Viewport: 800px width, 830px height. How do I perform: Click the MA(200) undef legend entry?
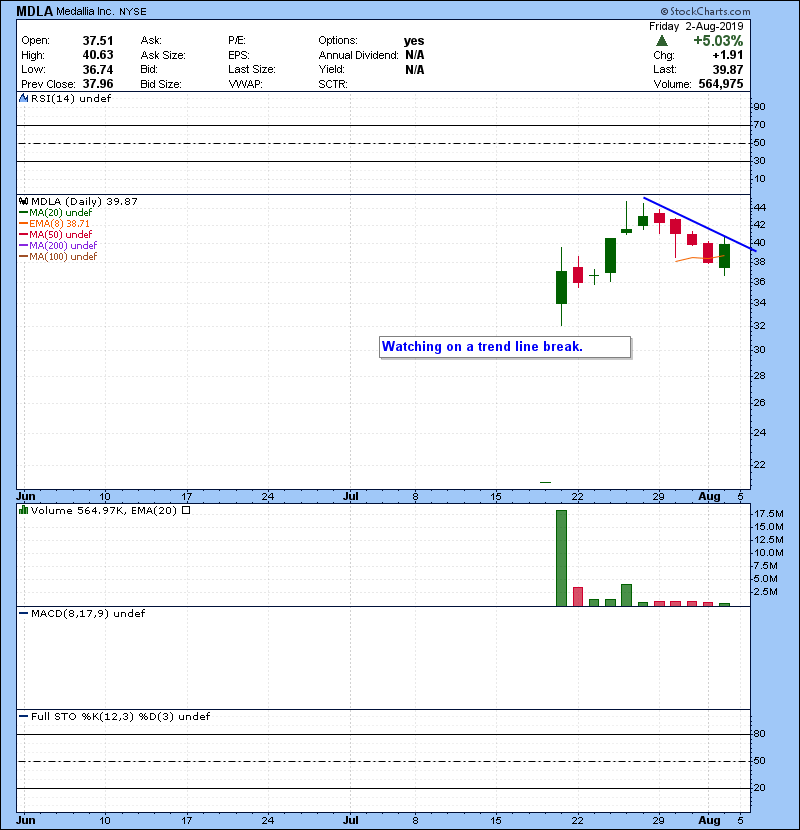[63, 246]
